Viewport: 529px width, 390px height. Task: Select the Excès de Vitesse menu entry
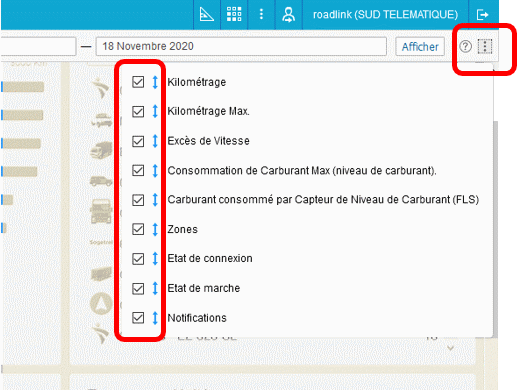coord(208,141)
